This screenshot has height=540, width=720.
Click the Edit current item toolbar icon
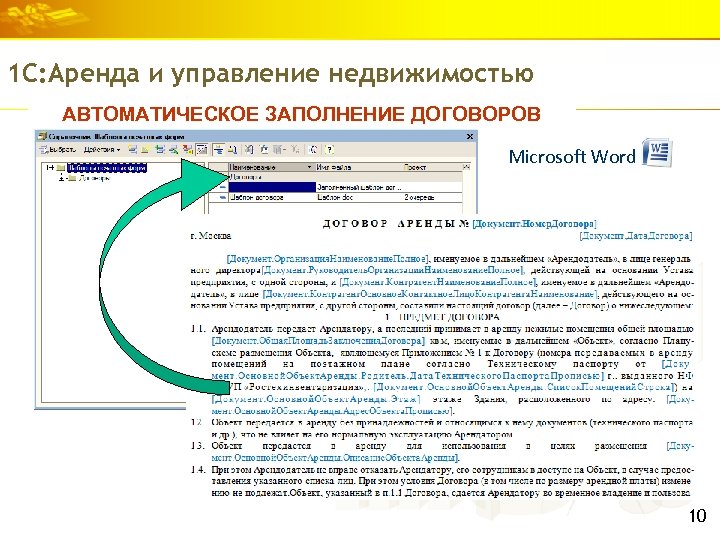click(174, 150)
